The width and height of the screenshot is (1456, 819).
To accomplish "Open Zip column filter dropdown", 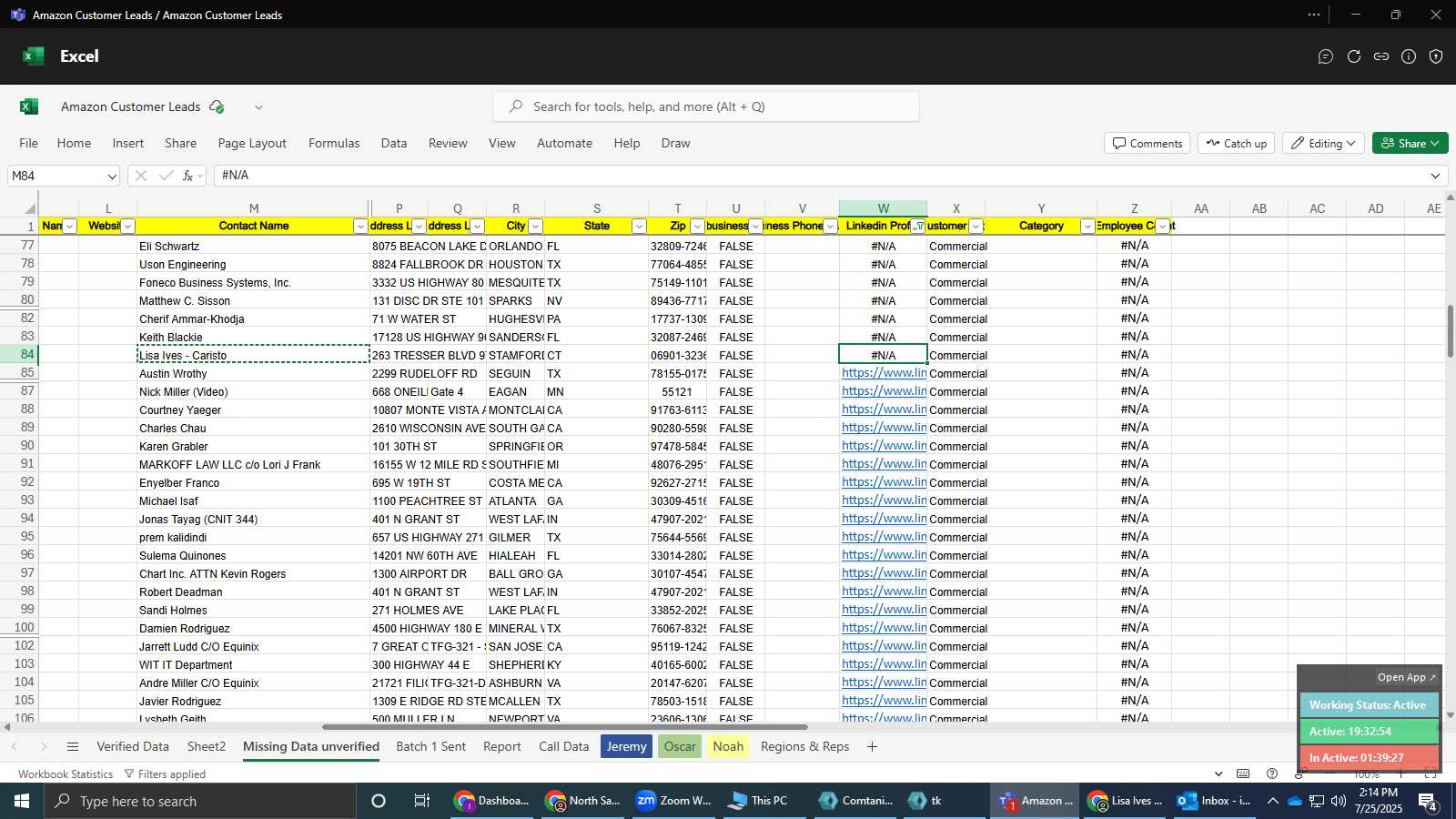I will coord(697,227).
